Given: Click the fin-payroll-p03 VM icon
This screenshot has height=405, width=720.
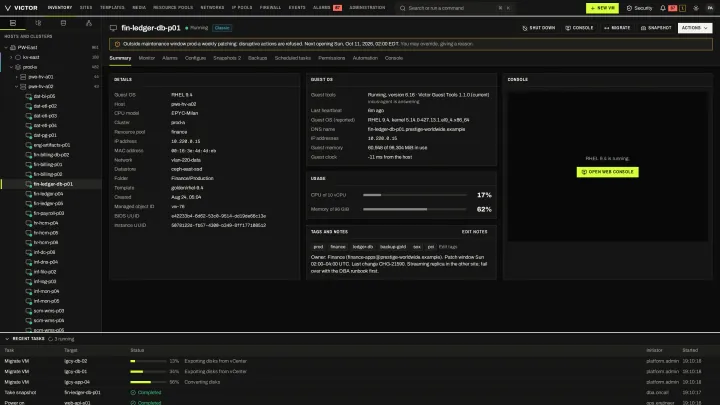Looking at the screenshot, I should point(28,213).
